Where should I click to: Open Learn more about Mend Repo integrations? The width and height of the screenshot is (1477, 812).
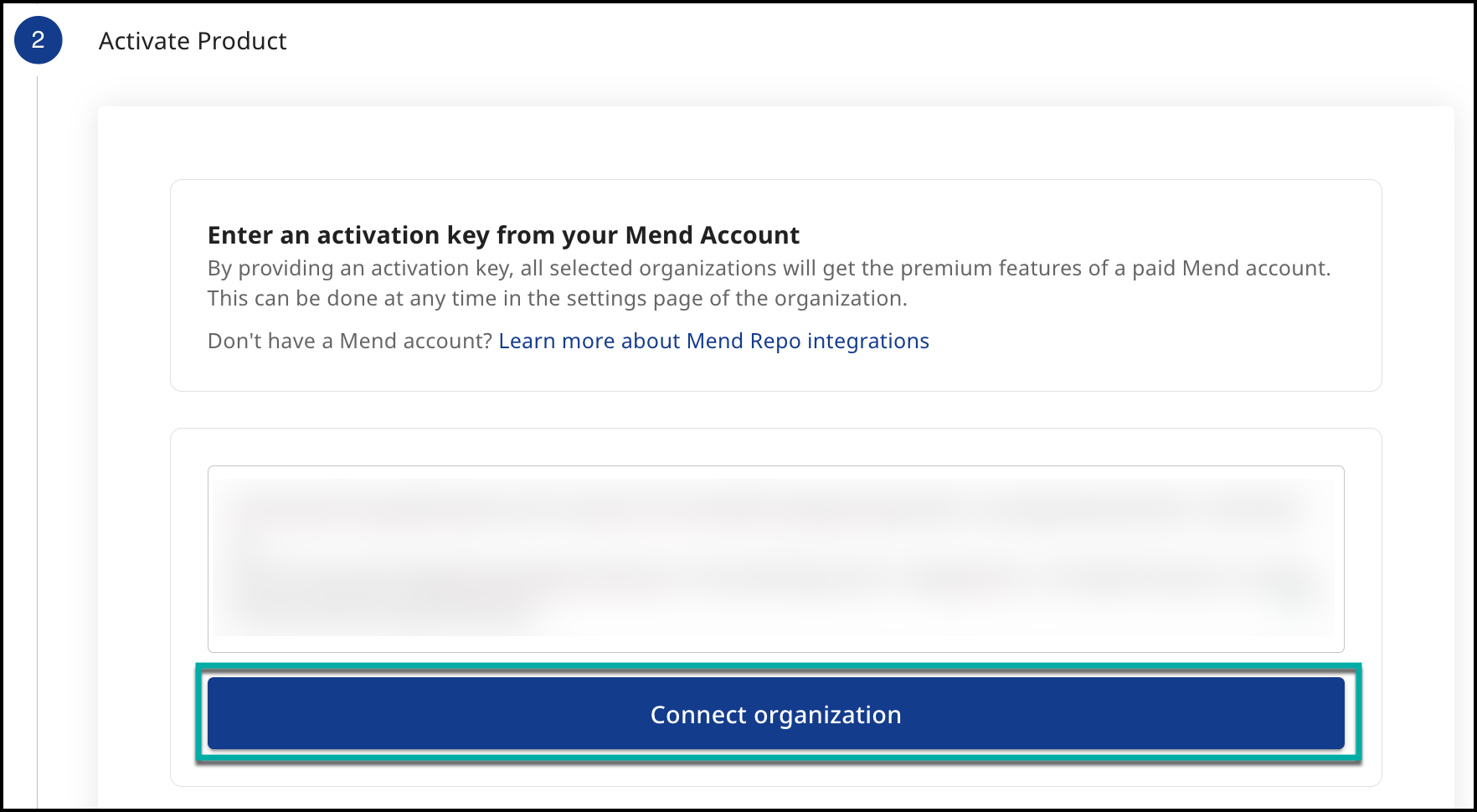713,341
